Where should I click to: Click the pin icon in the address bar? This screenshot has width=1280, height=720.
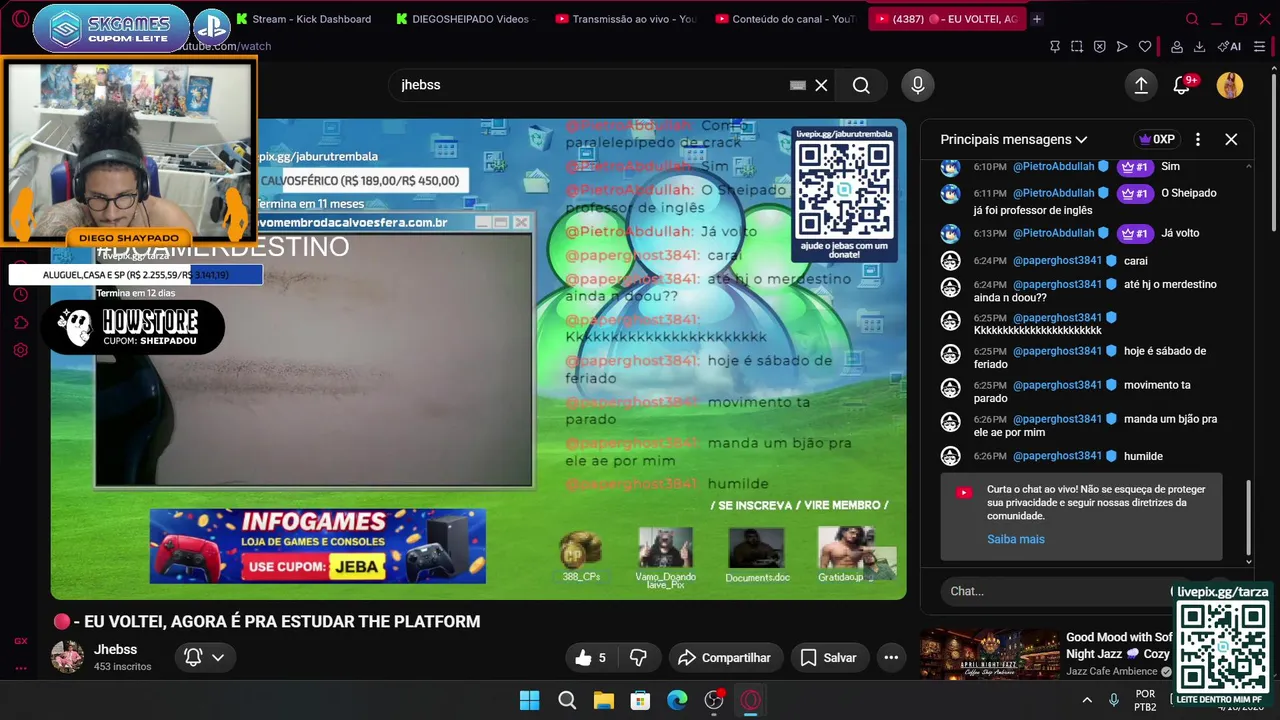click(1055, 46)
